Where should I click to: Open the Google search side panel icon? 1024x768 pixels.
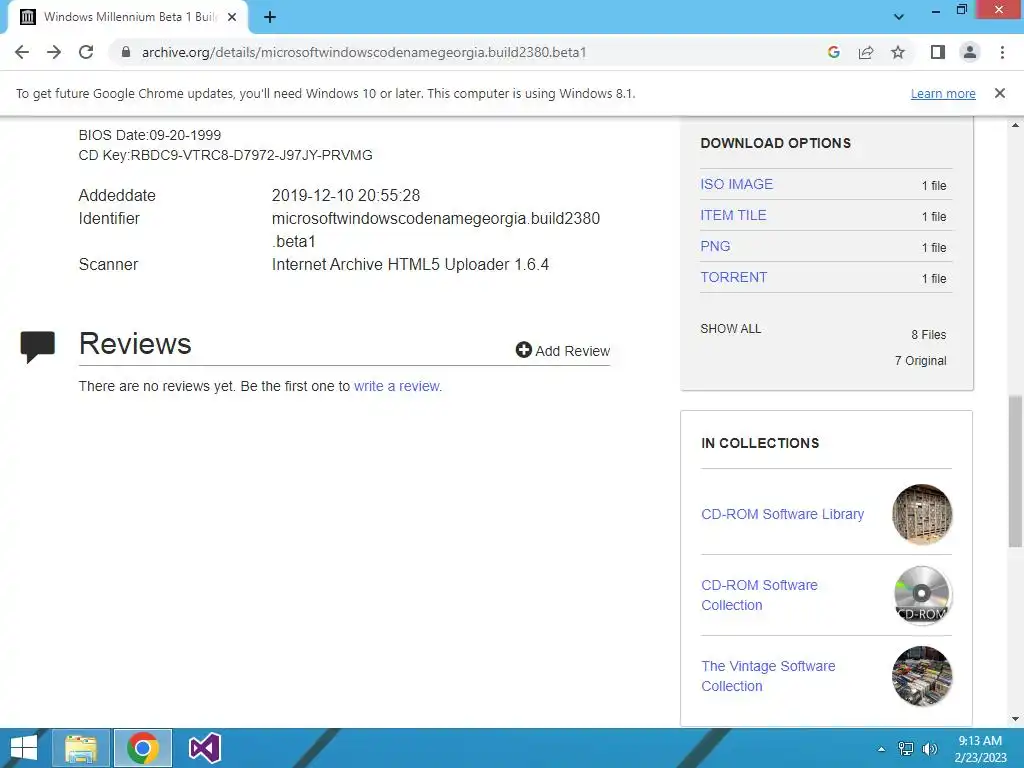point(833,52)
